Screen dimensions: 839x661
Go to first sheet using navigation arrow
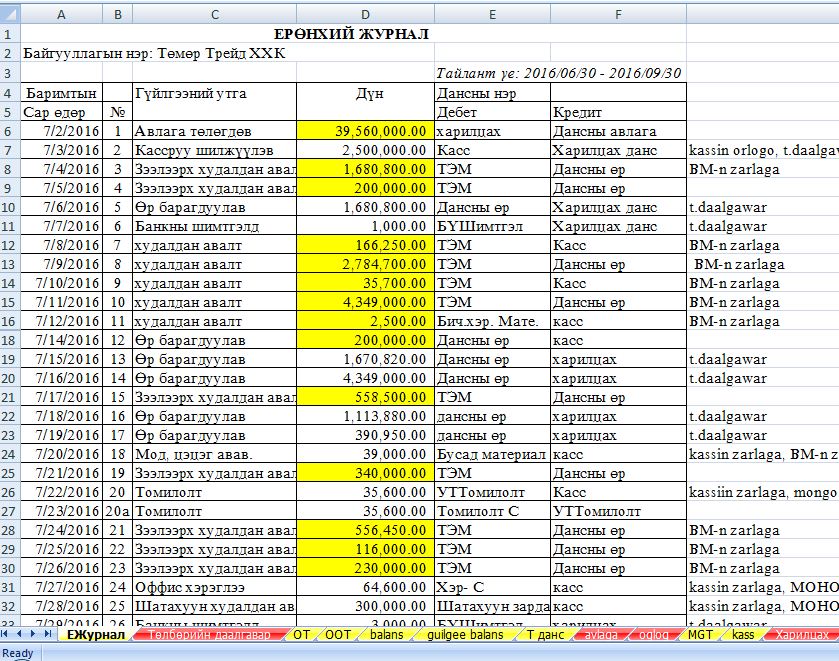point(5,634)
